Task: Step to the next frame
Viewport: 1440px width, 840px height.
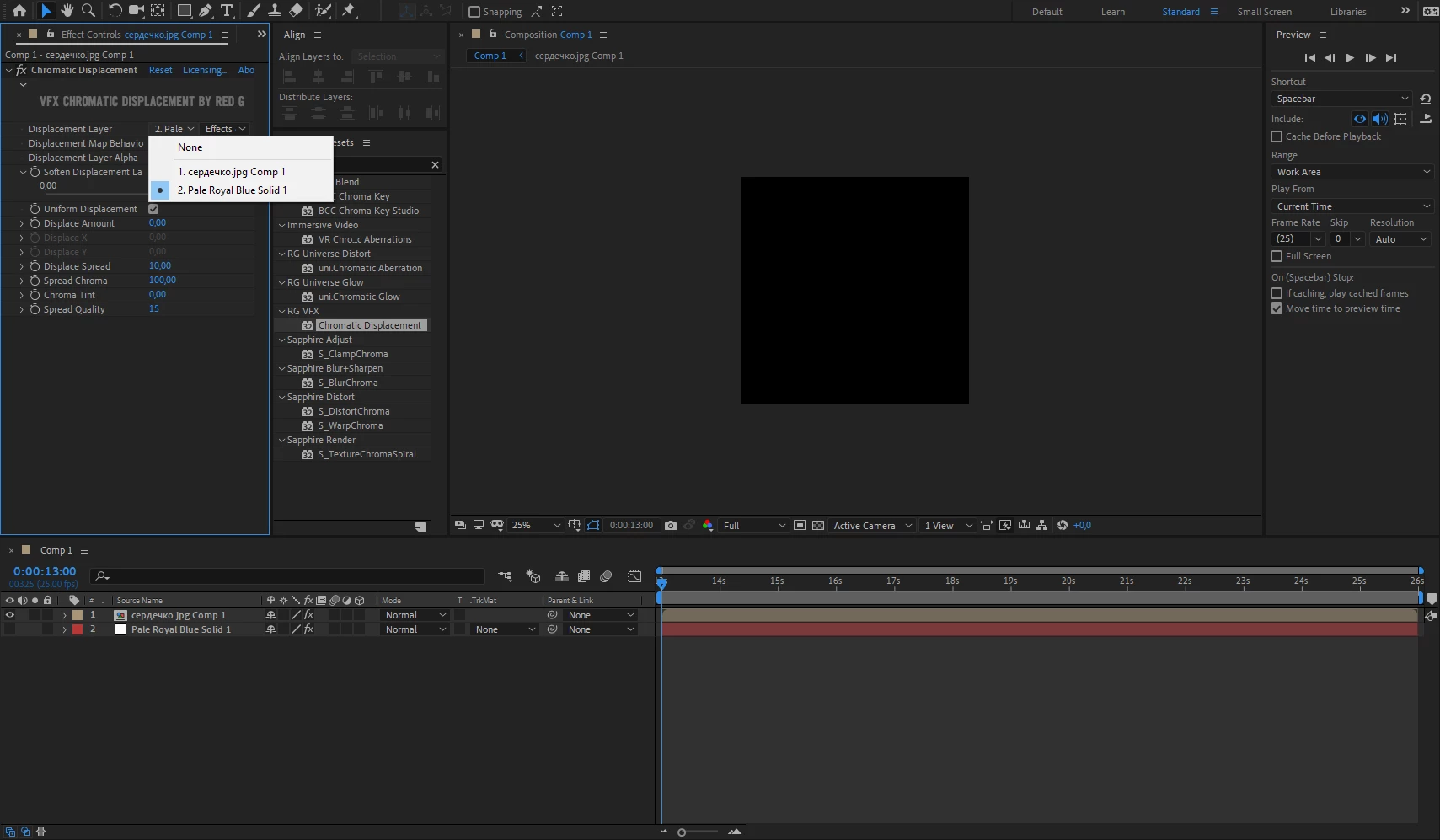Action: (1371, 57)
